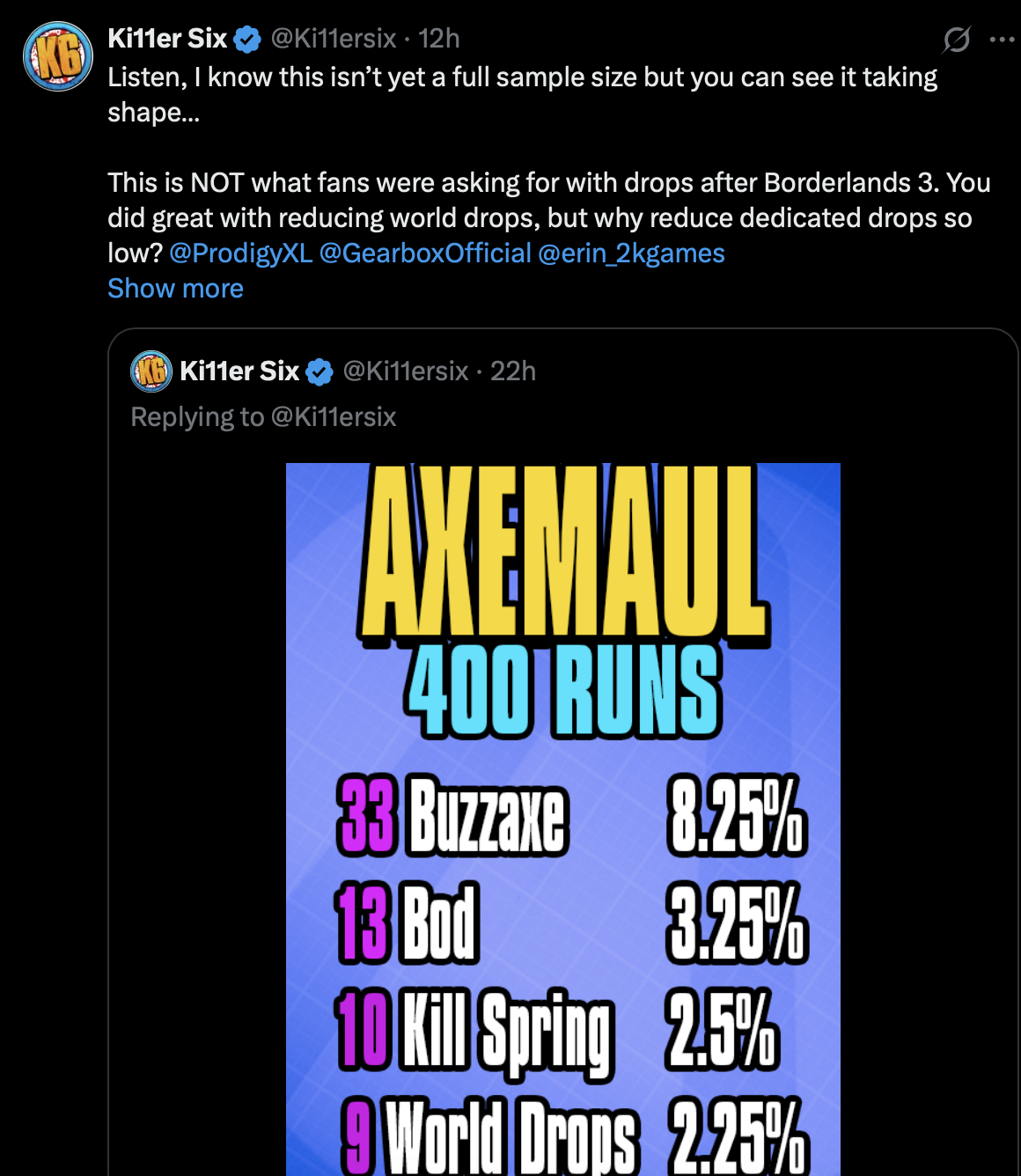
Task: Open the 12h timestamp link
Action: tap(439, 39)
